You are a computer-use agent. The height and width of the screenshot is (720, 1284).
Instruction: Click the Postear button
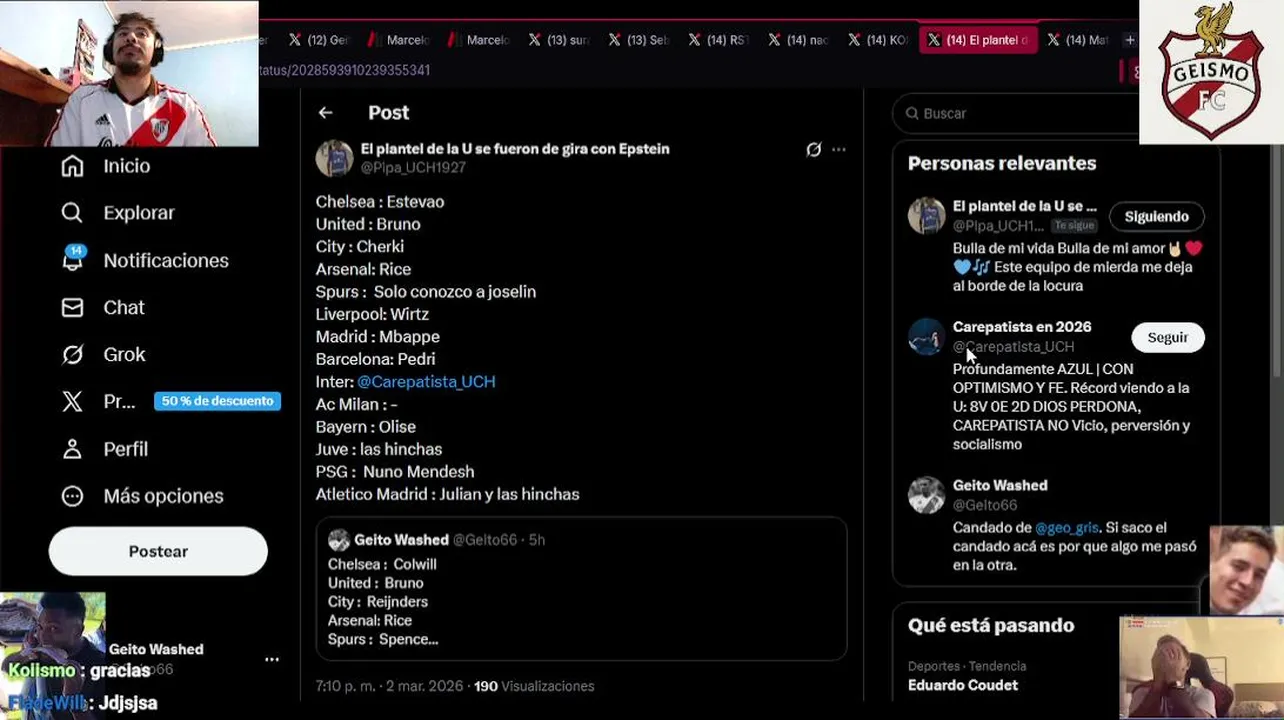pyautogui.click(x=158, y=551)
